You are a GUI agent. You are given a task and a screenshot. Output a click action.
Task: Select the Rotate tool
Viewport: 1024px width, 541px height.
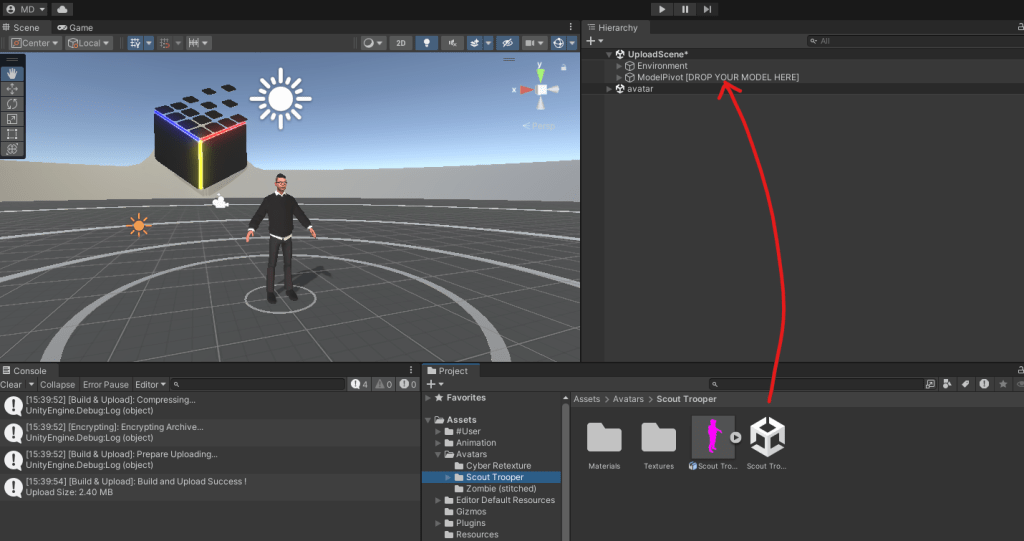pyautogui.click(x=12, y=104)
